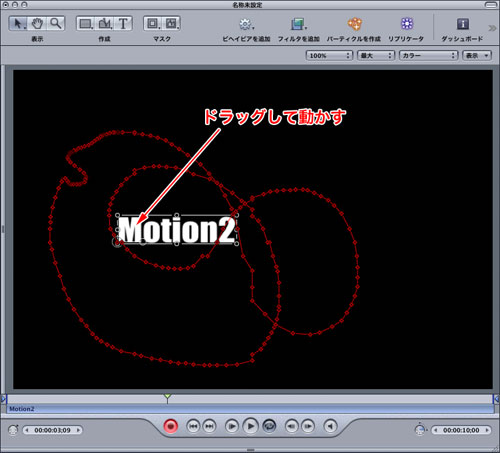
Task: Open the 表示 view options dropdown
Action: coord(477,55)
